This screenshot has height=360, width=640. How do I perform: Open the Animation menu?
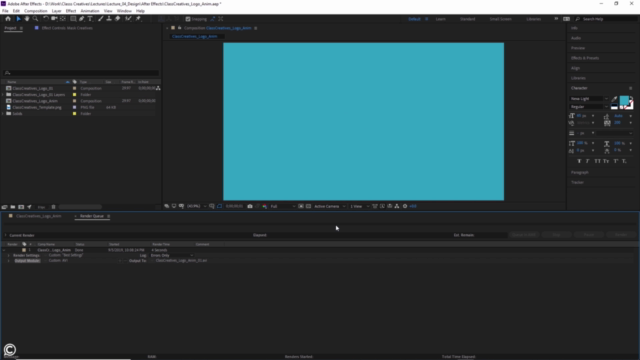coord(90,11)
